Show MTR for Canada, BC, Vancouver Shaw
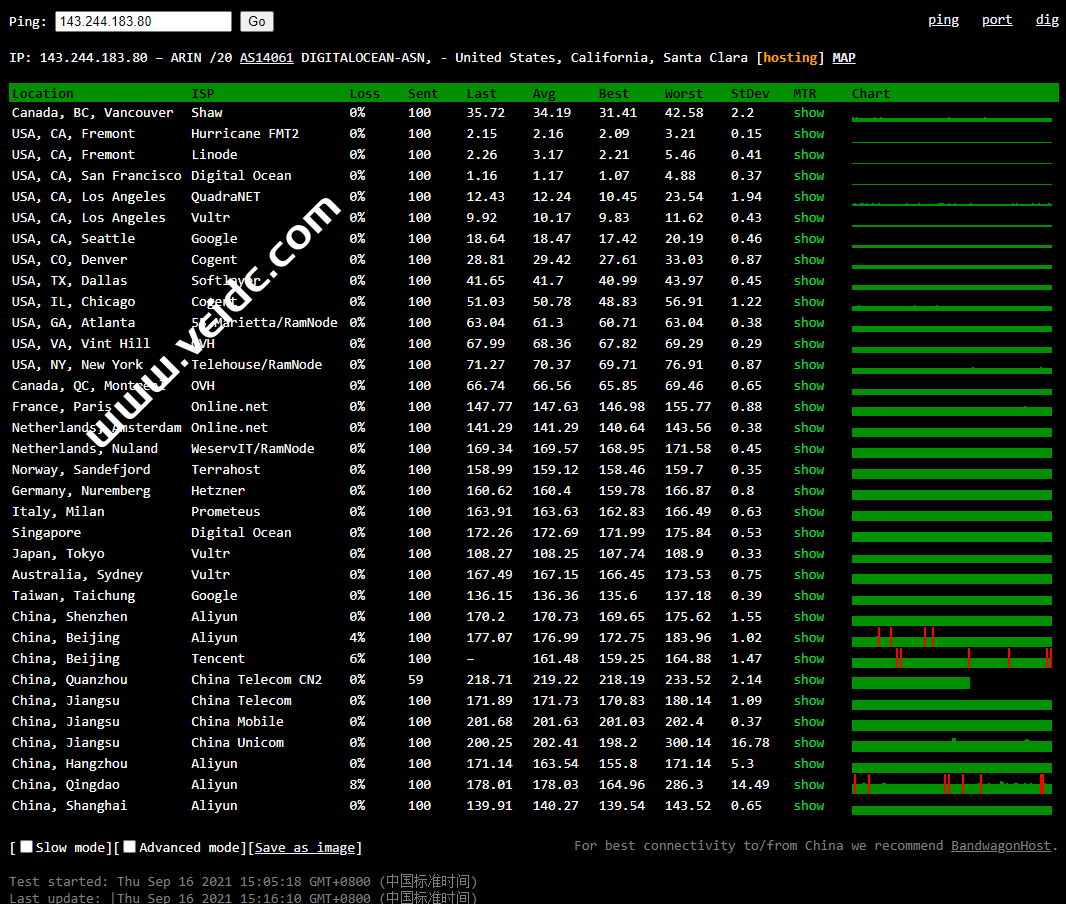Image resolution: width=1066 pixels, height=904 pixels. pos(808,113)
